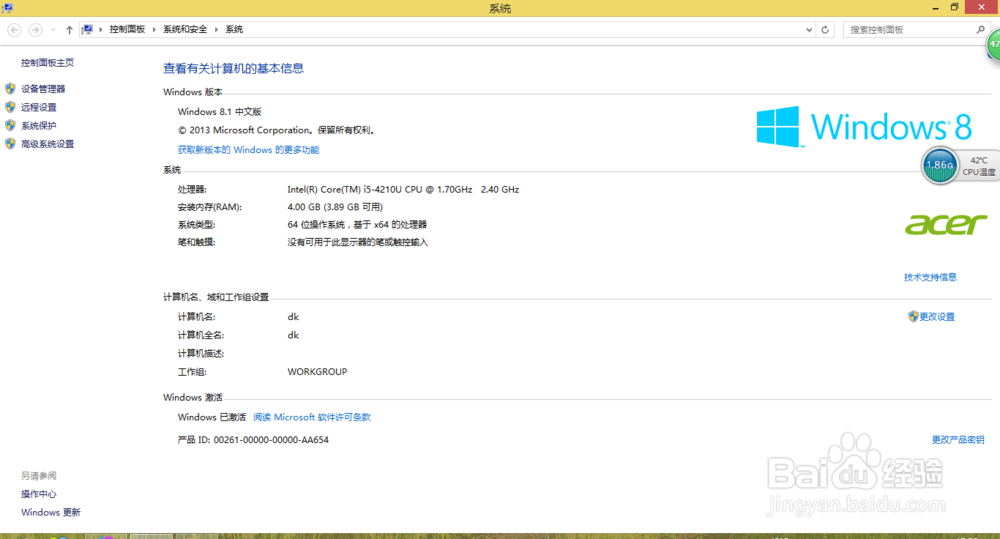The width and height of the screenshot is (1000, 539).
Task: Open 系统保护 from the sidebar
Action: pyautogui.click(x=39, y=126)
